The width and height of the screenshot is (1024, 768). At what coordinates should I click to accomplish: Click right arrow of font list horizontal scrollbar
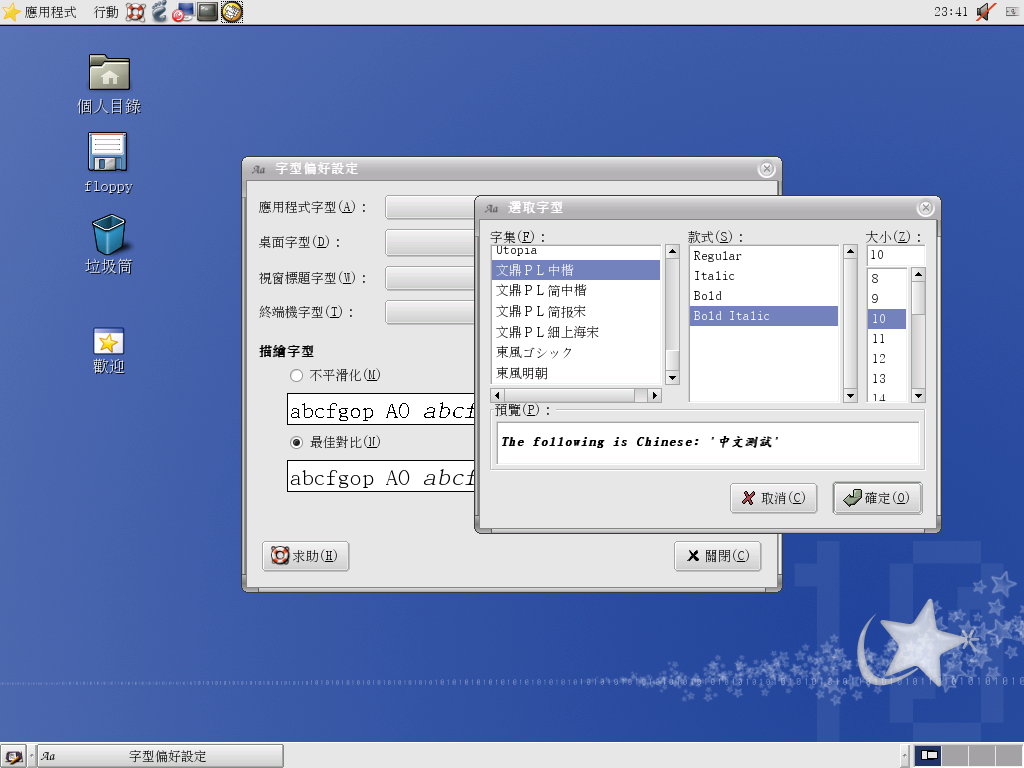click(655, 396)
